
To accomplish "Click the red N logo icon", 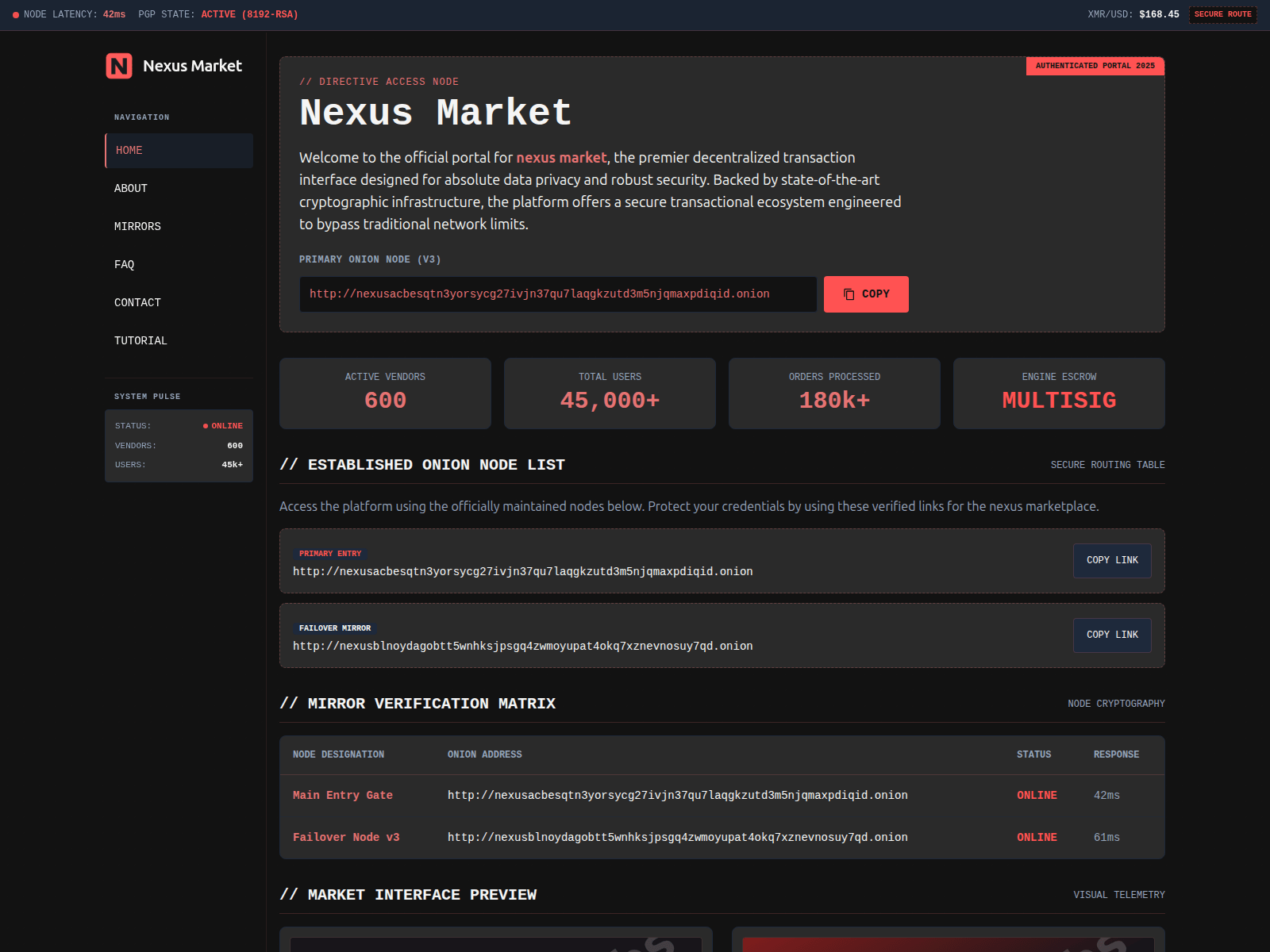I will pyautogui.click(x=119, y=66).
